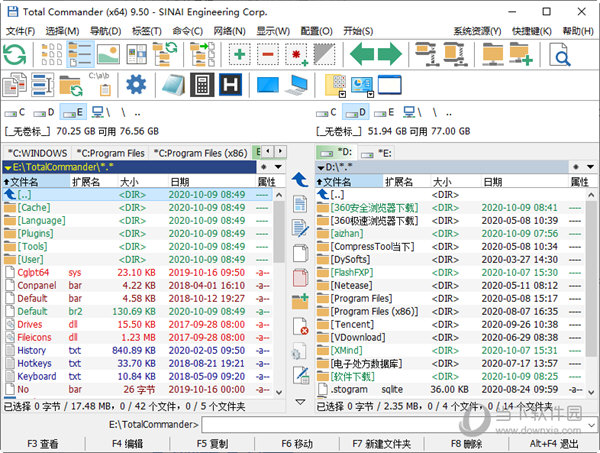The height and width of the screenshot is (453, 600).
Task: Click the F6 移动 button
Action: [297, 444]
